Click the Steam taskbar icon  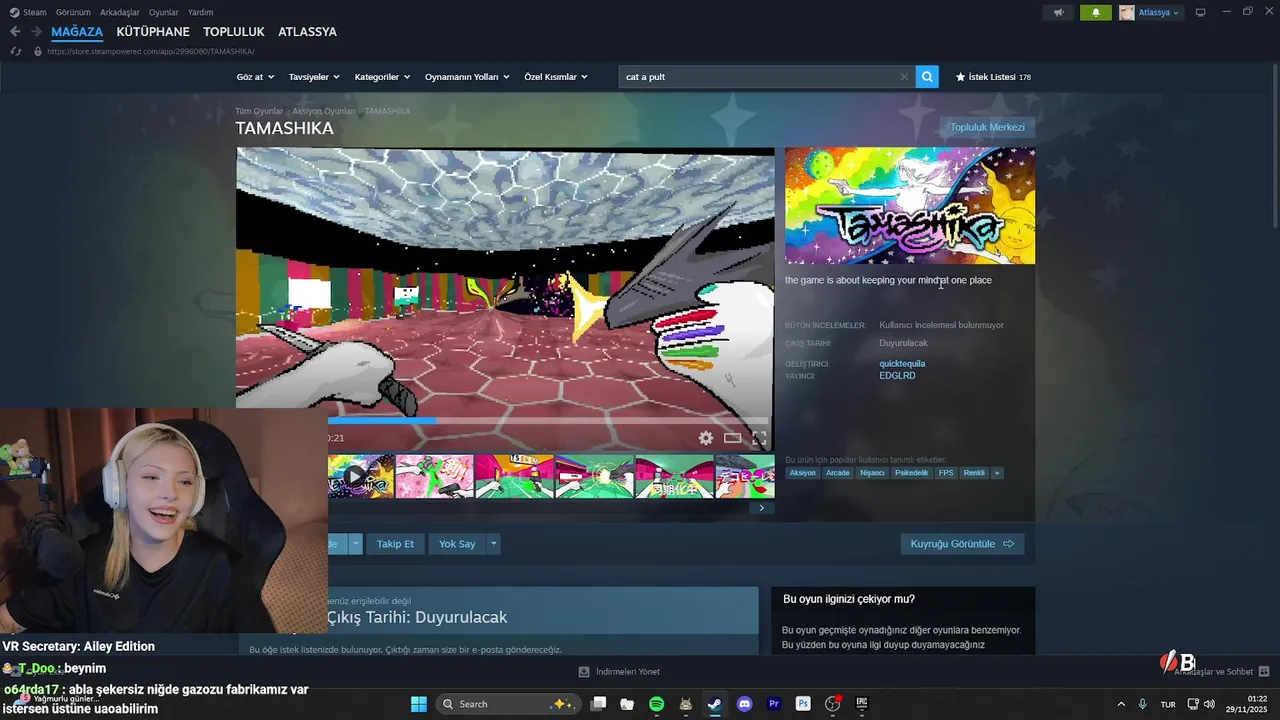tap(714, 704)
